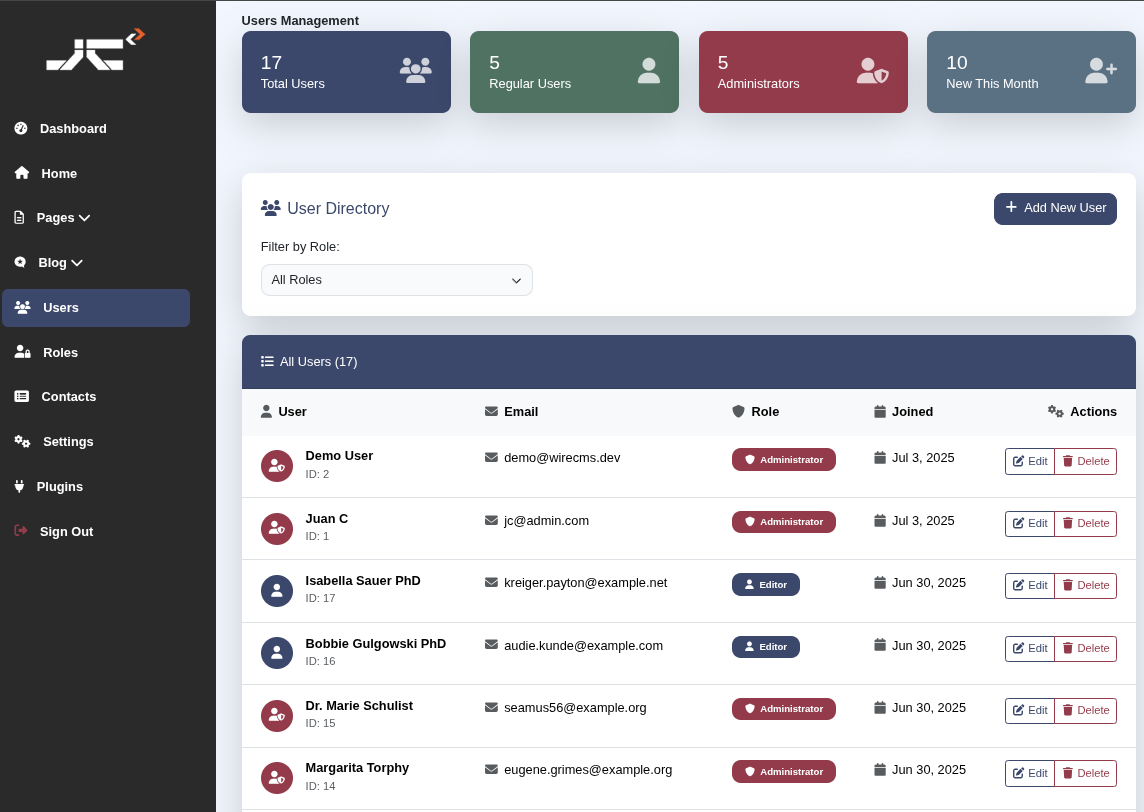Click the Home house icon

[22, 173]
